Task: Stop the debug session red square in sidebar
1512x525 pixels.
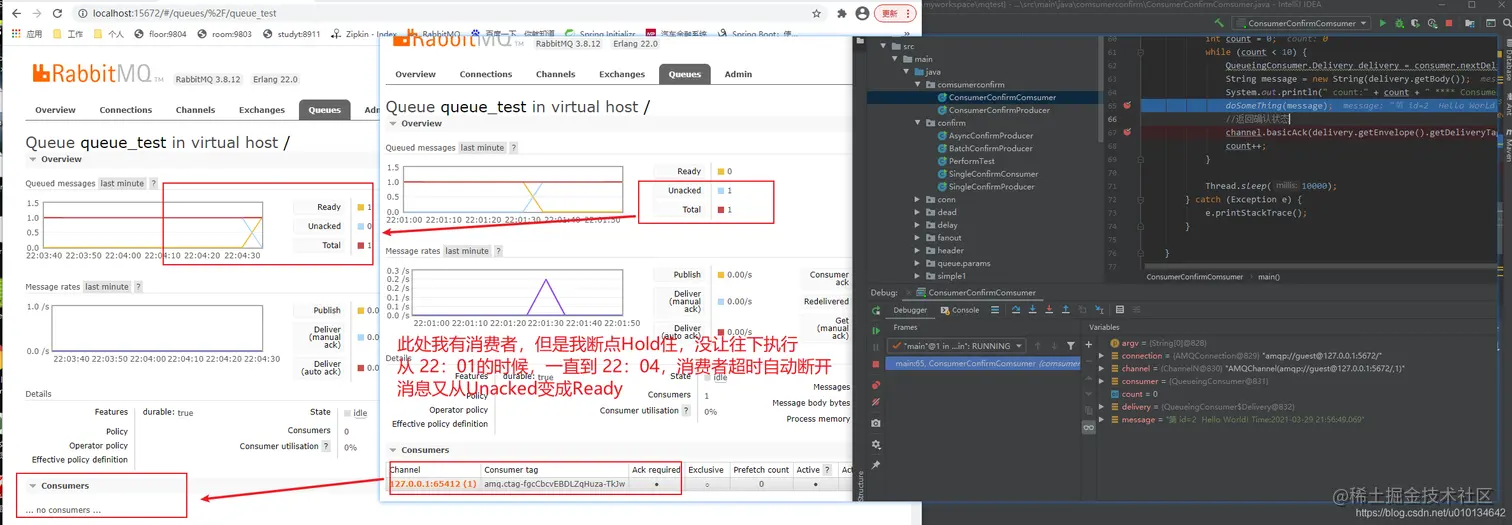Action: (876, 364)
